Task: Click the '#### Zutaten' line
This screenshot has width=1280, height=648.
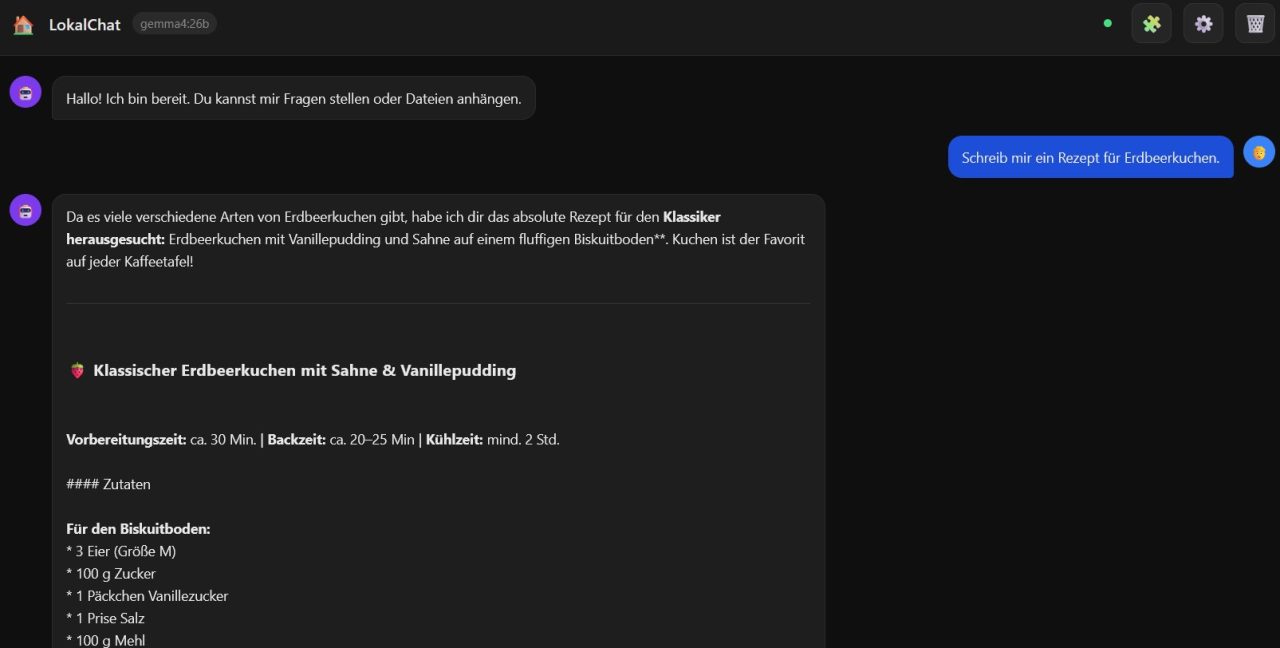Action: pos(108,484)
